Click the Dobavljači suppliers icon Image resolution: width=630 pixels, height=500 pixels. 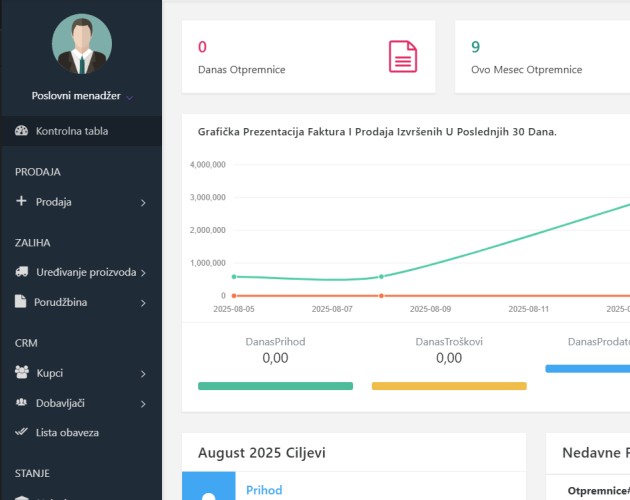21,402
